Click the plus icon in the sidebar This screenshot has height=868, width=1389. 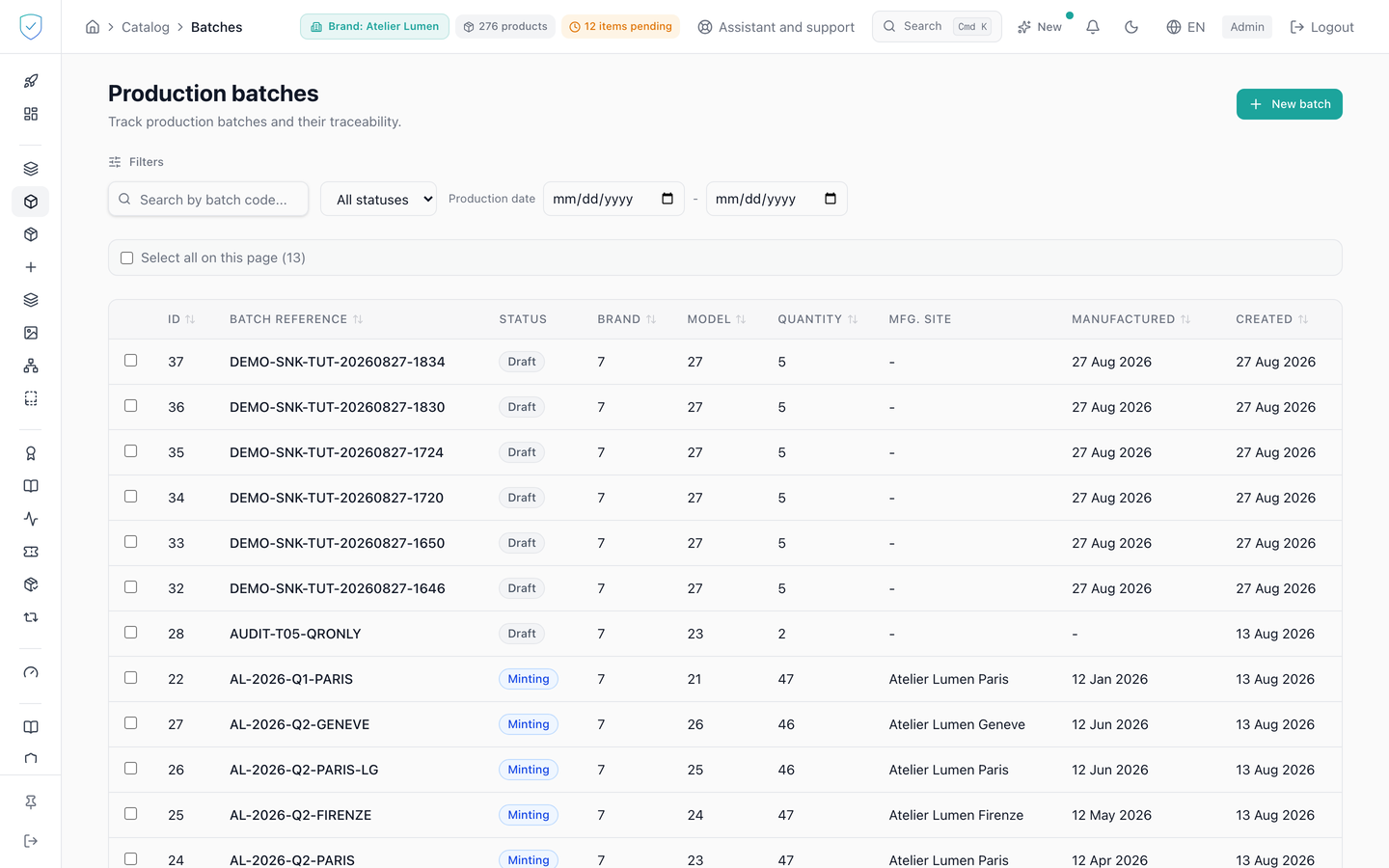(31, 267)
